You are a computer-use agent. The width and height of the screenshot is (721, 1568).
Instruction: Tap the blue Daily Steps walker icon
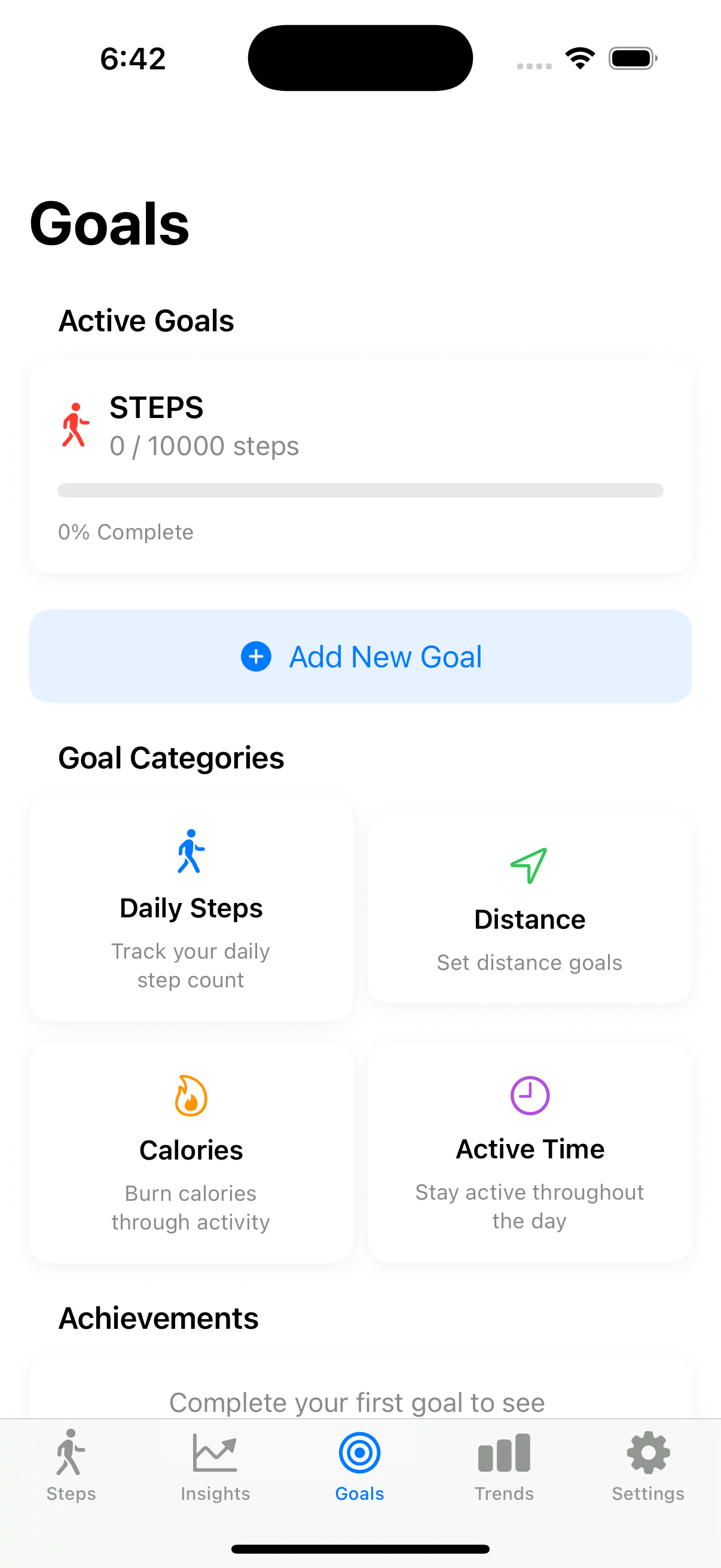[191, 851]
